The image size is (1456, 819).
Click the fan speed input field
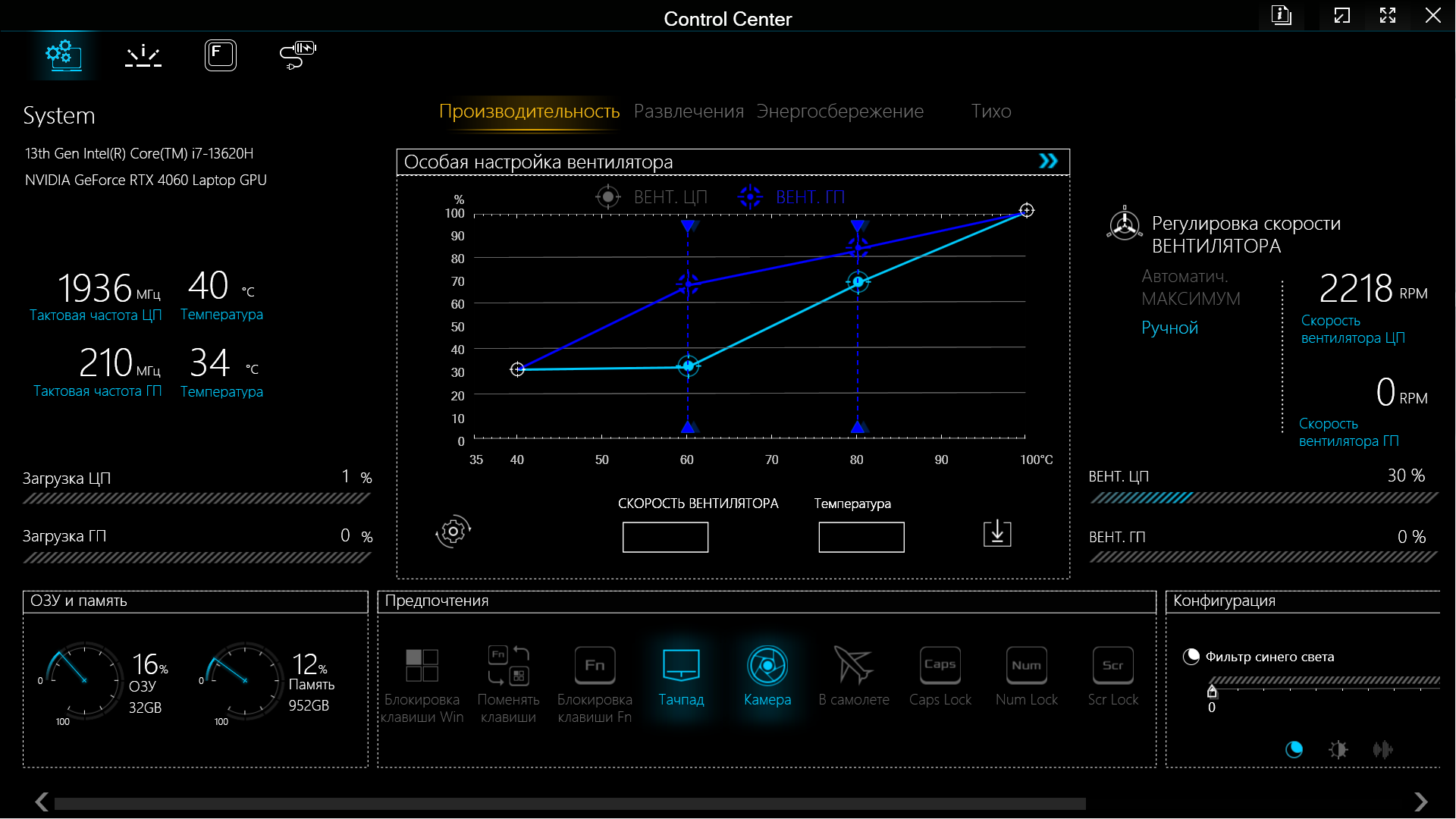pyautogui.click(x=665, y=537)
